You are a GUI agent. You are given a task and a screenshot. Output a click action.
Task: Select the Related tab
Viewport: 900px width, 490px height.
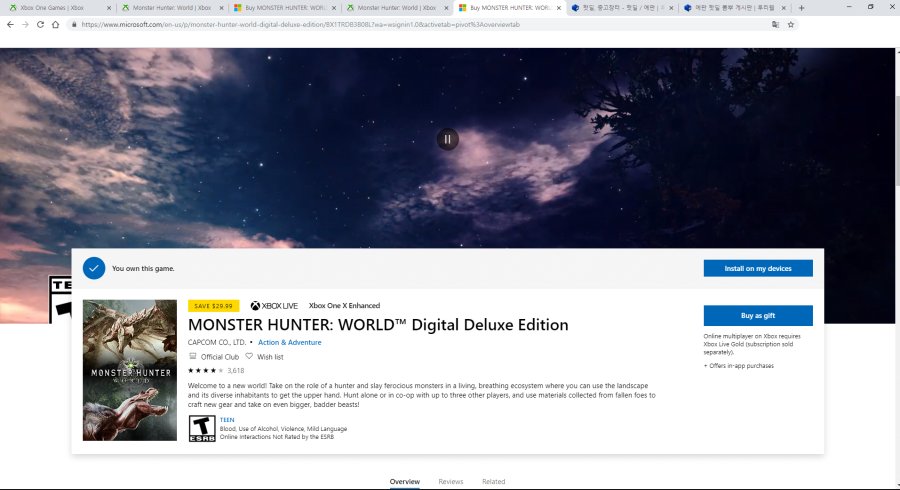(x=494, y=482)
